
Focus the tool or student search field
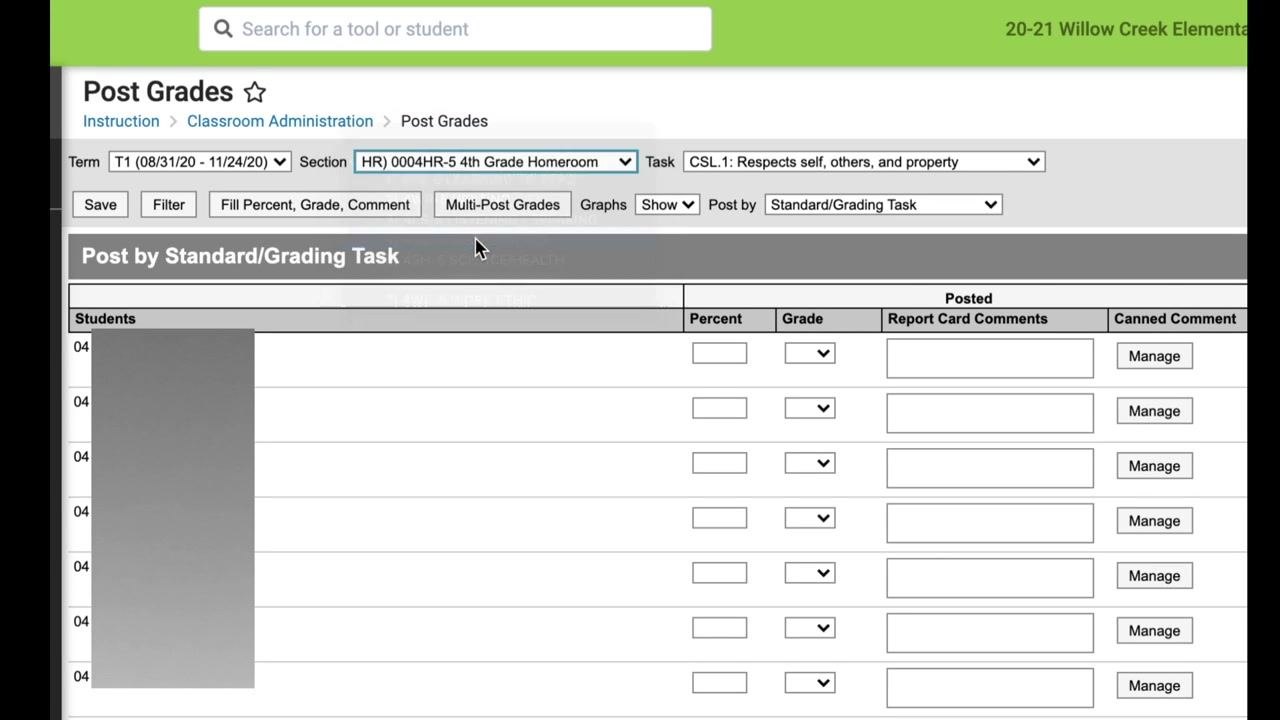455,29
